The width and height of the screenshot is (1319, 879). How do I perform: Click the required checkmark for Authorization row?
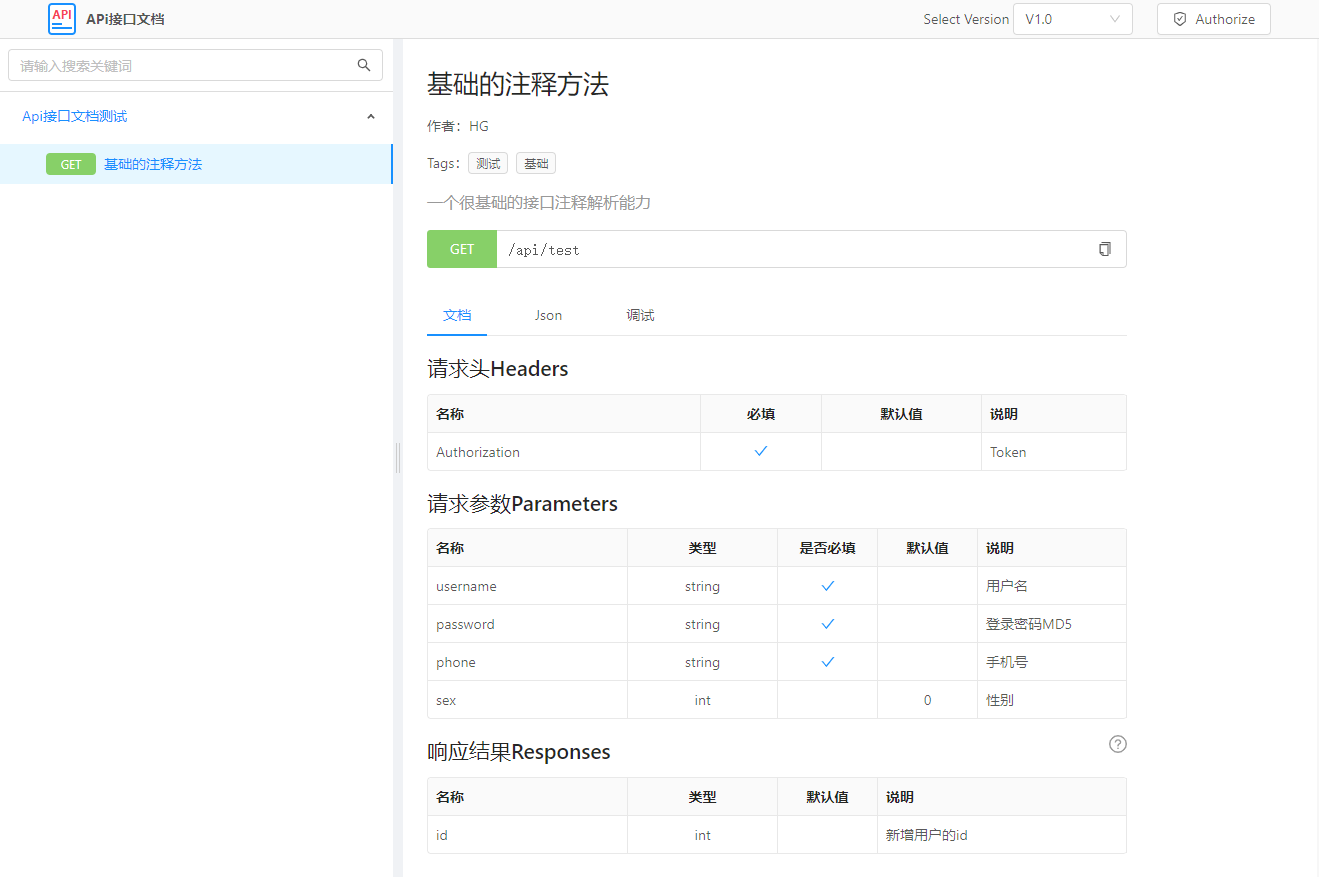tap(761, 451)
